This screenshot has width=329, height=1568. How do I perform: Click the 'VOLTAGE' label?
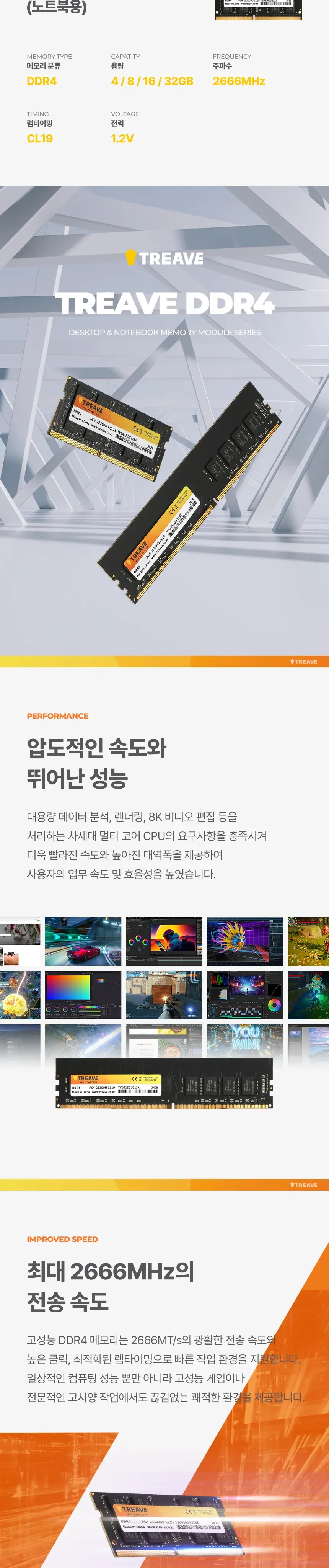coord(125,114)
